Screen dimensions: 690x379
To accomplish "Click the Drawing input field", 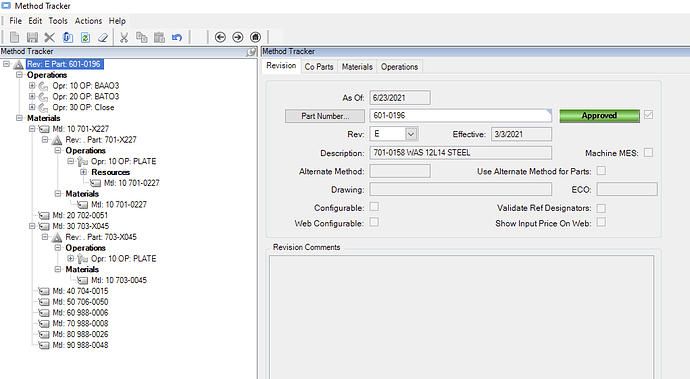I will click(x=460, y=189).
